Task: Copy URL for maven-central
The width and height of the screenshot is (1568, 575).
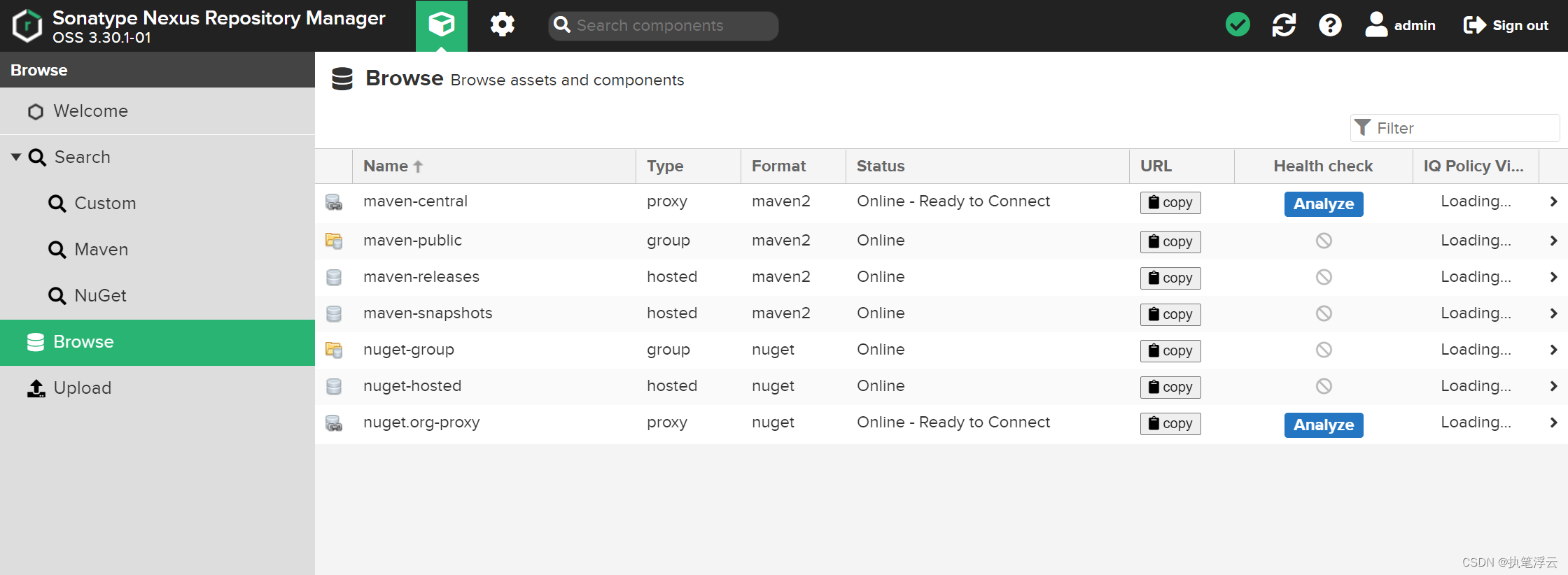Action: tap(1170, 203)
